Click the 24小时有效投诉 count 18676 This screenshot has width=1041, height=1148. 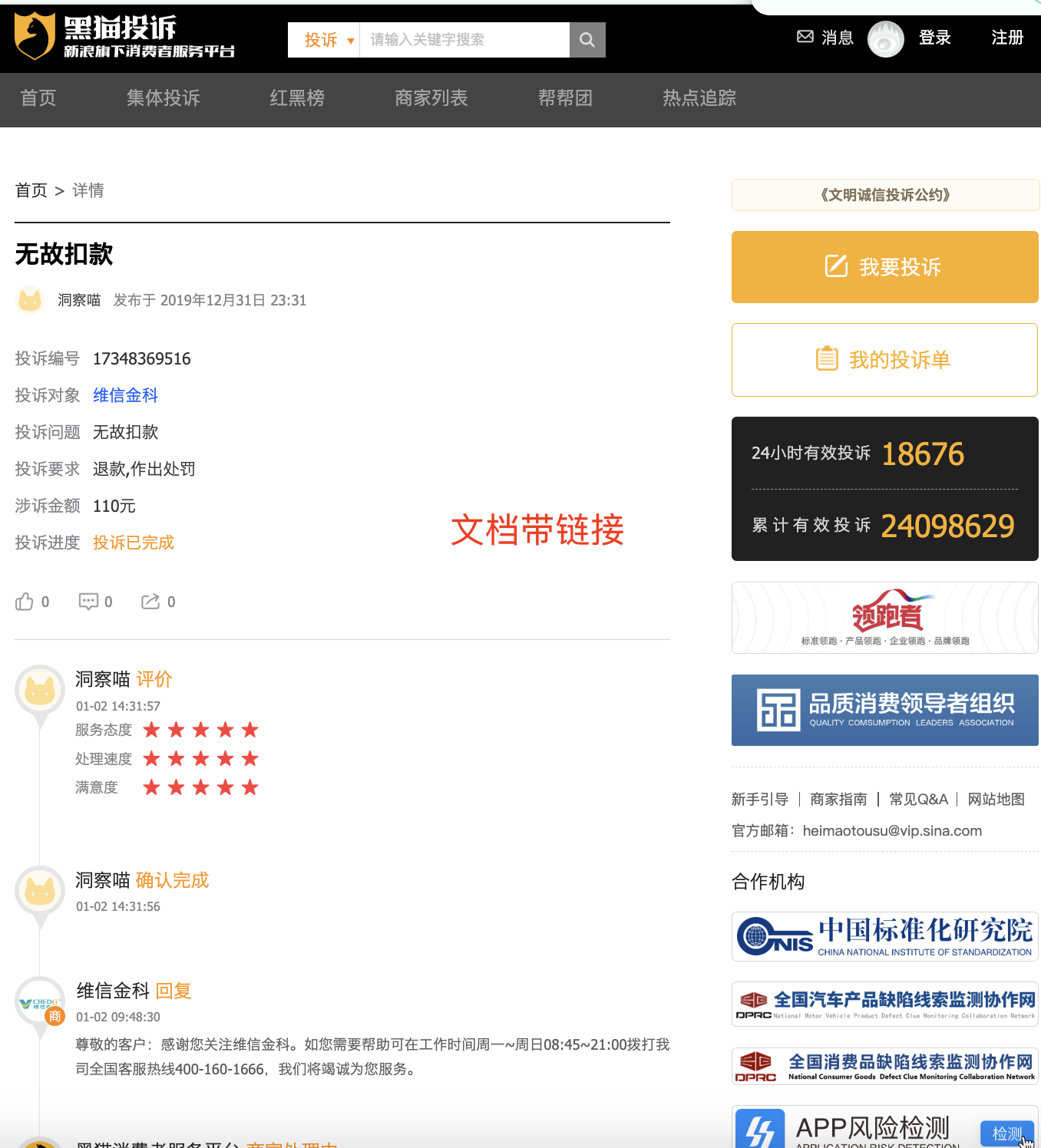click(x=923, y=454)
